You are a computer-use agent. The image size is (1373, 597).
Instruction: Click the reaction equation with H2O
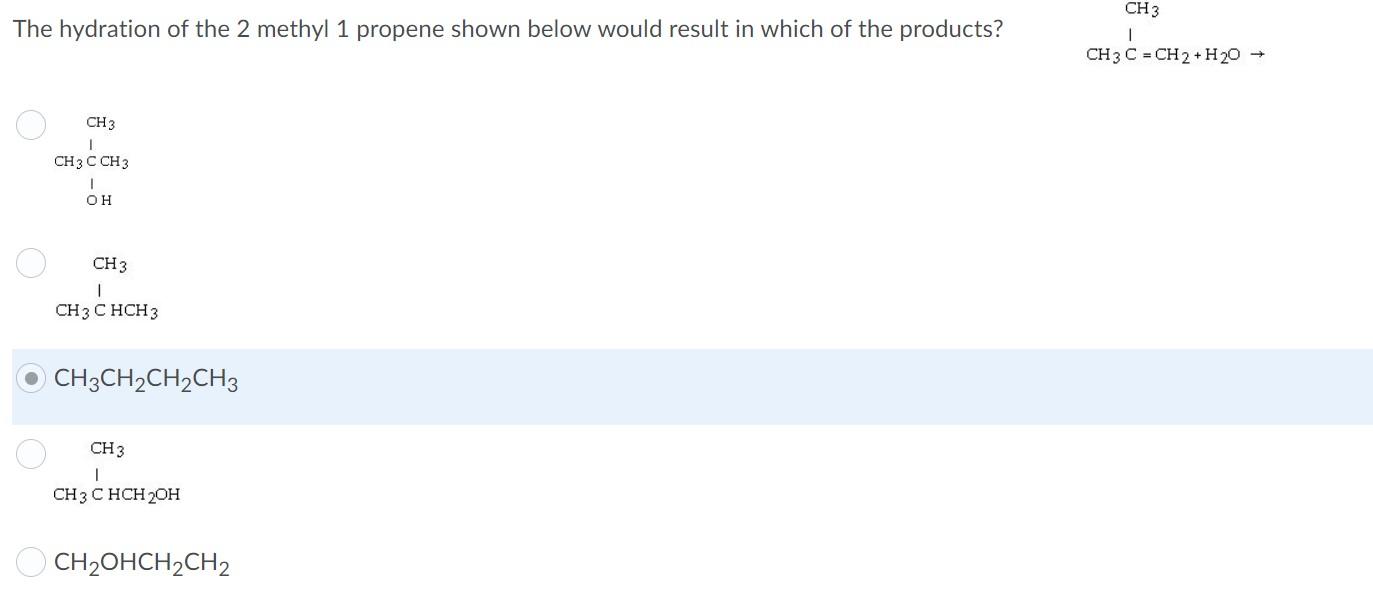[1165, 55]
